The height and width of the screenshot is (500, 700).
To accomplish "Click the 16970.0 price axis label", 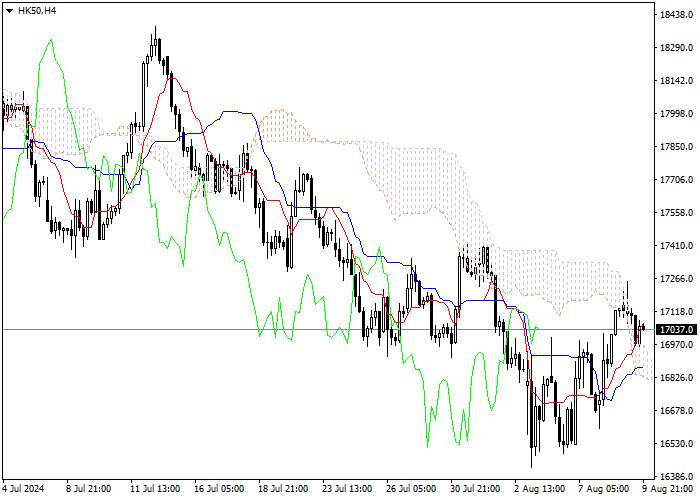I will pos(676,345).
